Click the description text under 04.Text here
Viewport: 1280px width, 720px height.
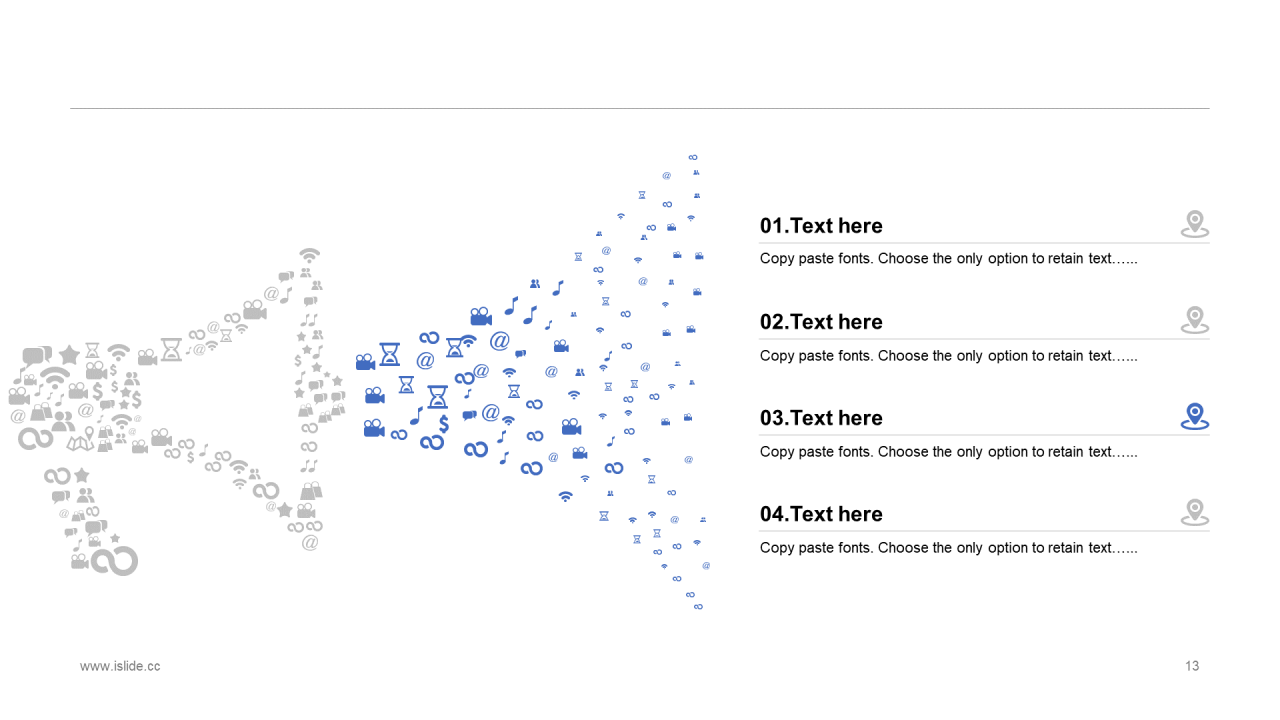tap(949, 548)
